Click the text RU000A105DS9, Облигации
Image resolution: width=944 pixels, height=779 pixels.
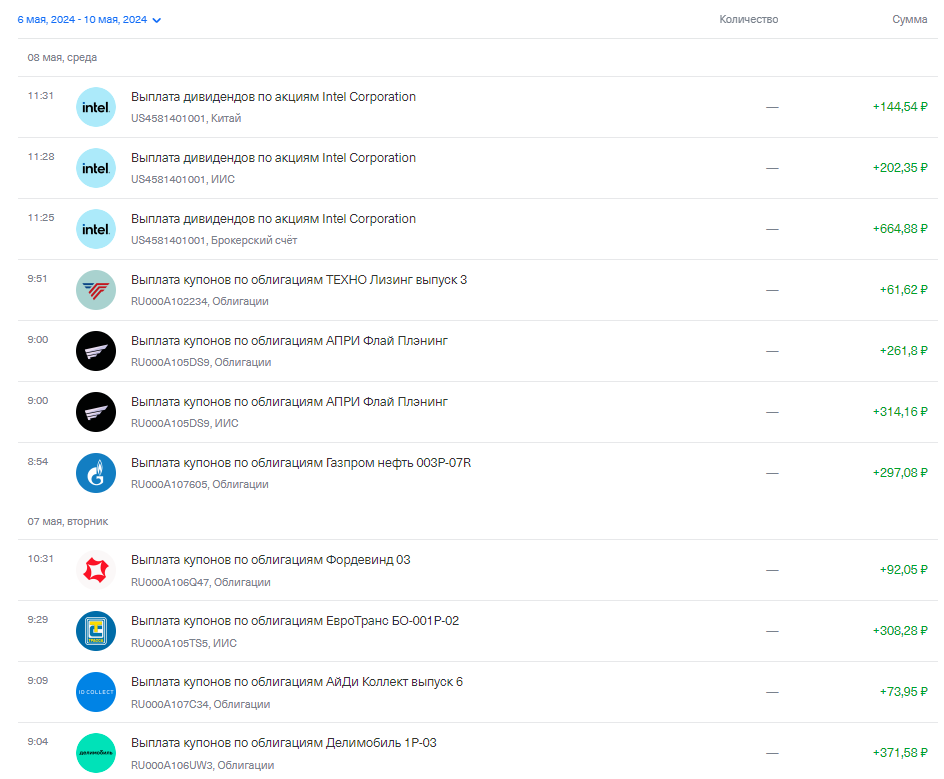201,362
